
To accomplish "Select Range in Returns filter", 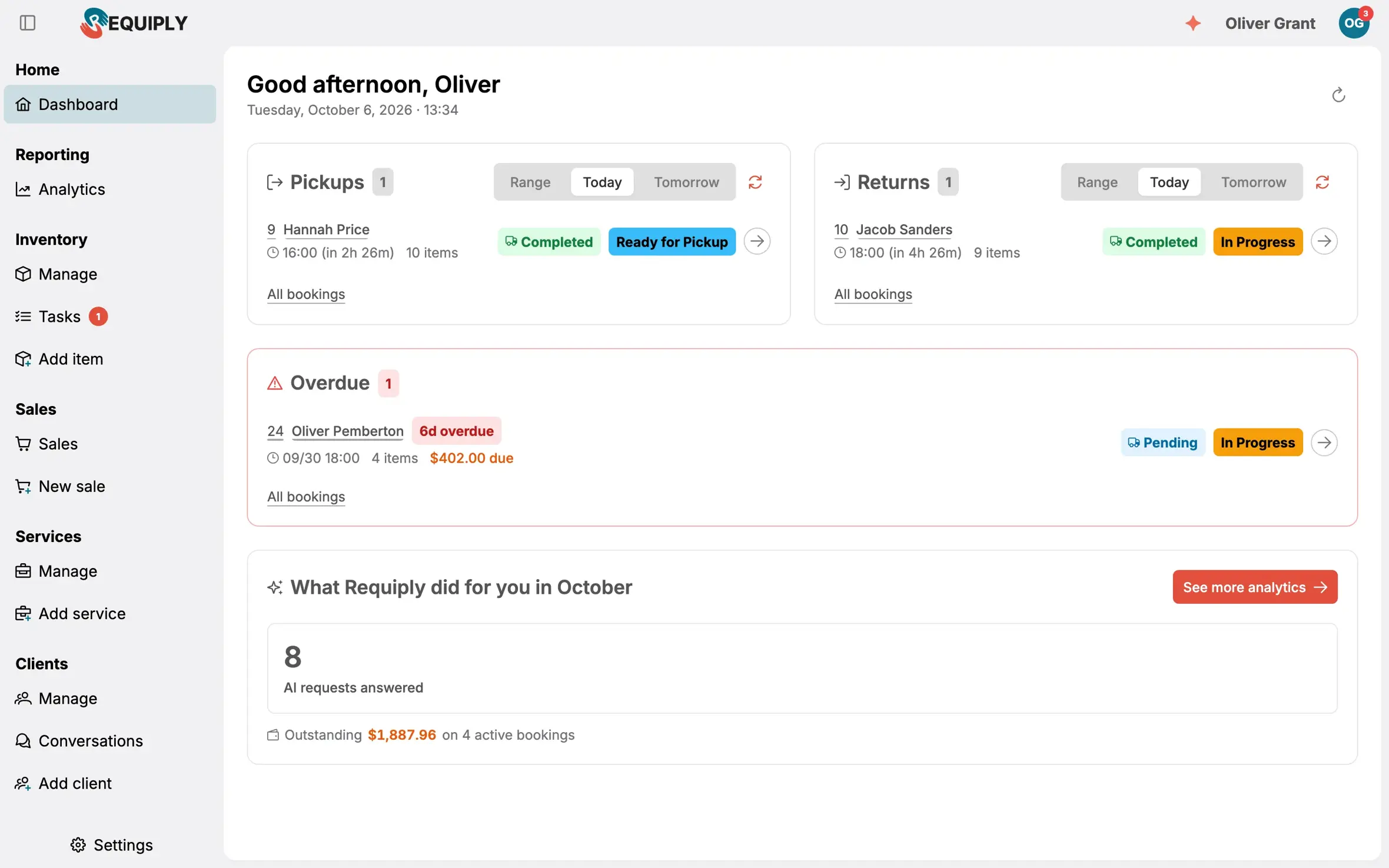I will [x=1096, y=182].
